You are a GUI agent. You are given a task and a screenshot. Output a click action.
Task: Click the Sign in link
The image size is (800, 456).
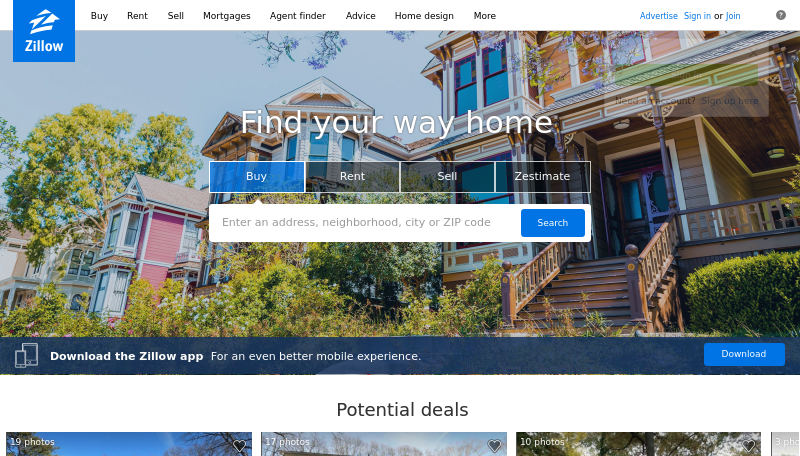point(697,16)
